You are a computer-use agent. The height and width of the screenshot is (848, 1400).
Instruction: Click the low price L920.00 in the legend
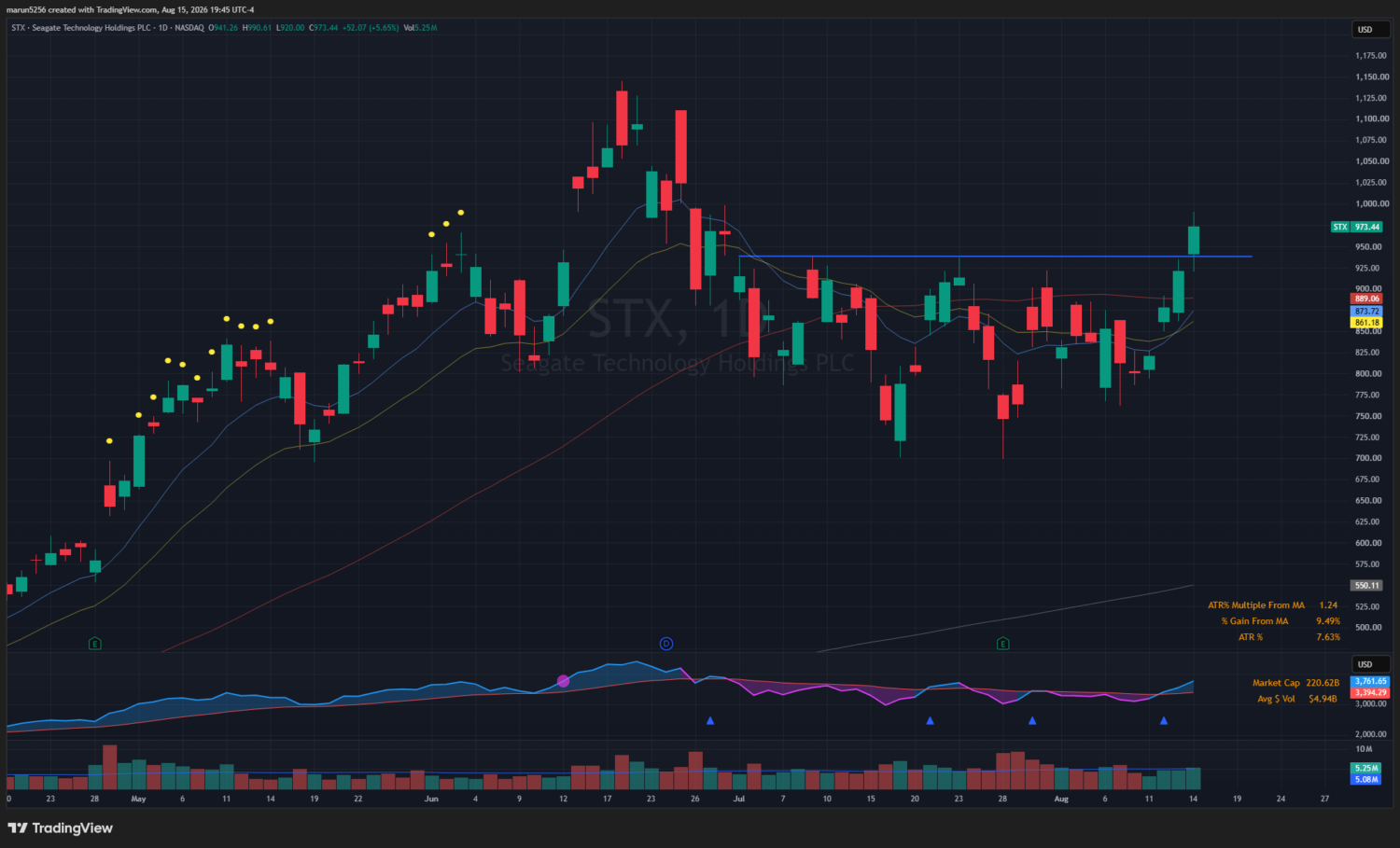click(290, 28)
